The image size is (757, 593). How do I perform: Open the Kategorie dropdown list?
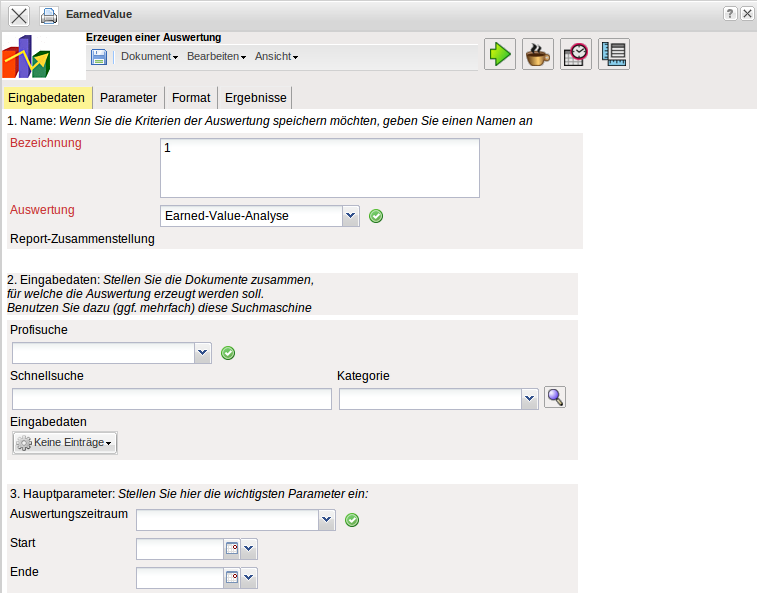(530, 400)
